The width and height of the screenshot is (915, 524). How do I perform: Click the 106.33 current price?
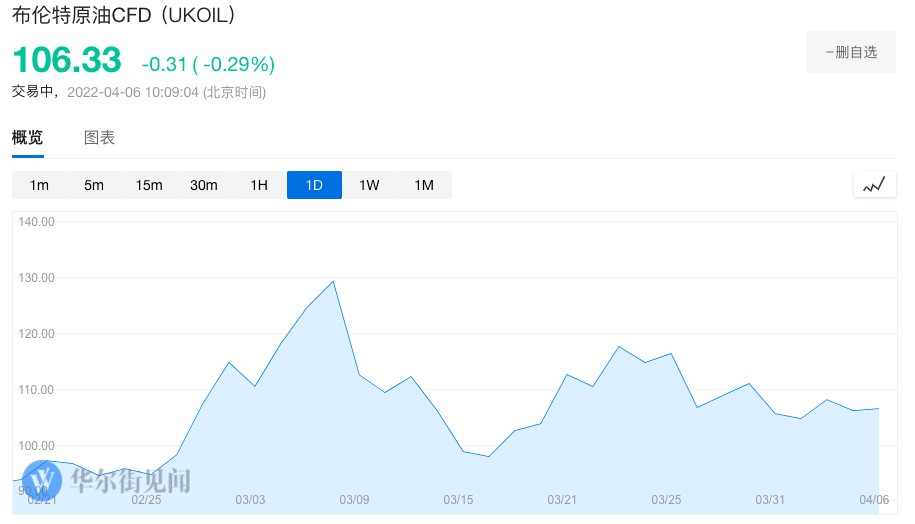67,60
